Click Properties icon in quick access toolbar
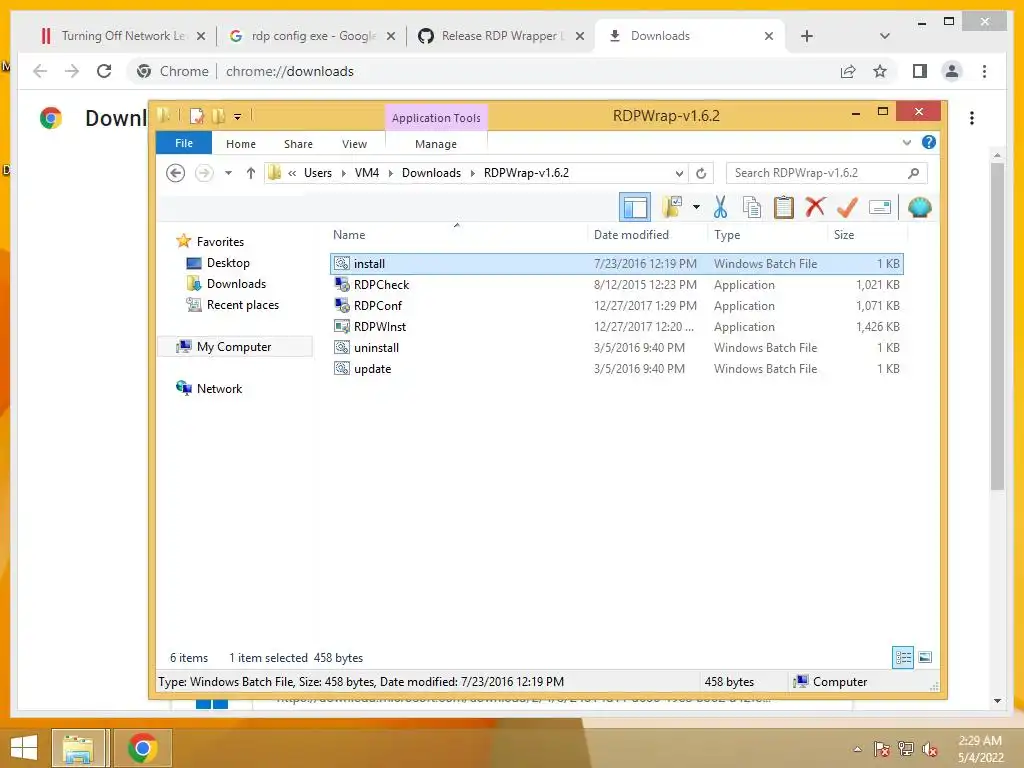This screenshot has height=768, width=1024. 196,116
